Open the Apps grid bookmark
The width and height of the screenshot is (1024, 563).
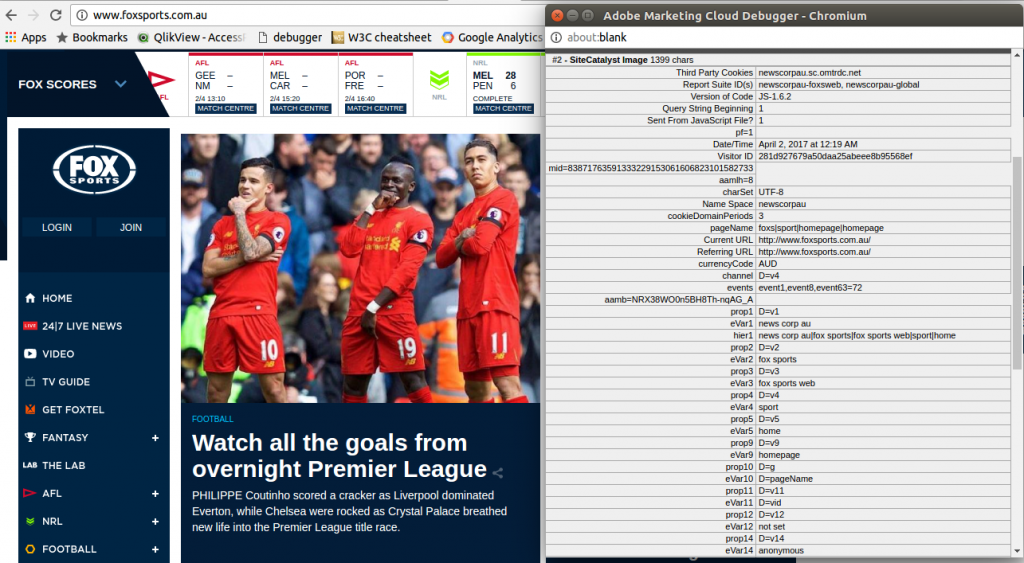click(25, 37)
